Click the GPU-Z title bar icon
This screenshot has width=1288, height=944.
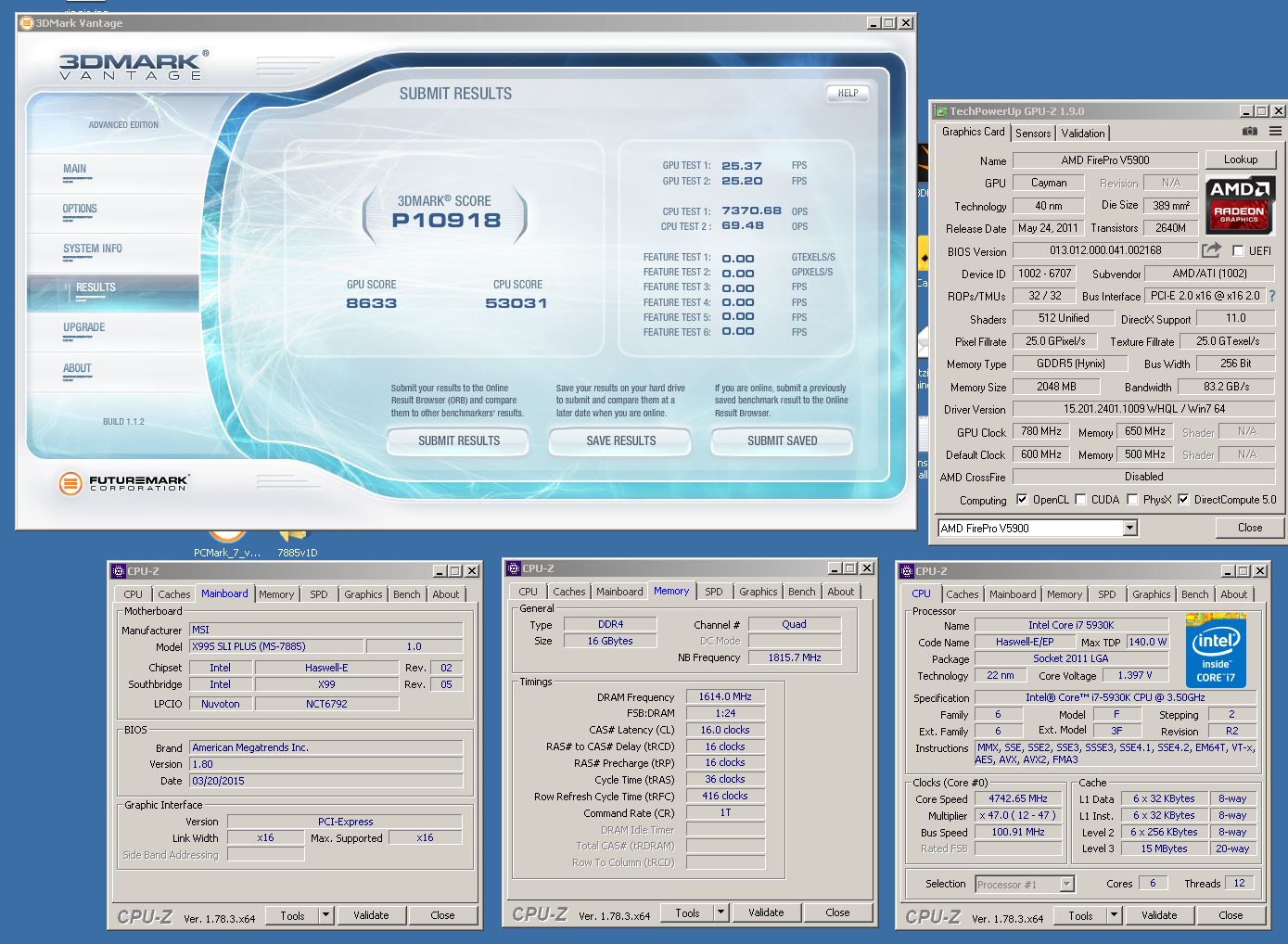click(941, 111)
